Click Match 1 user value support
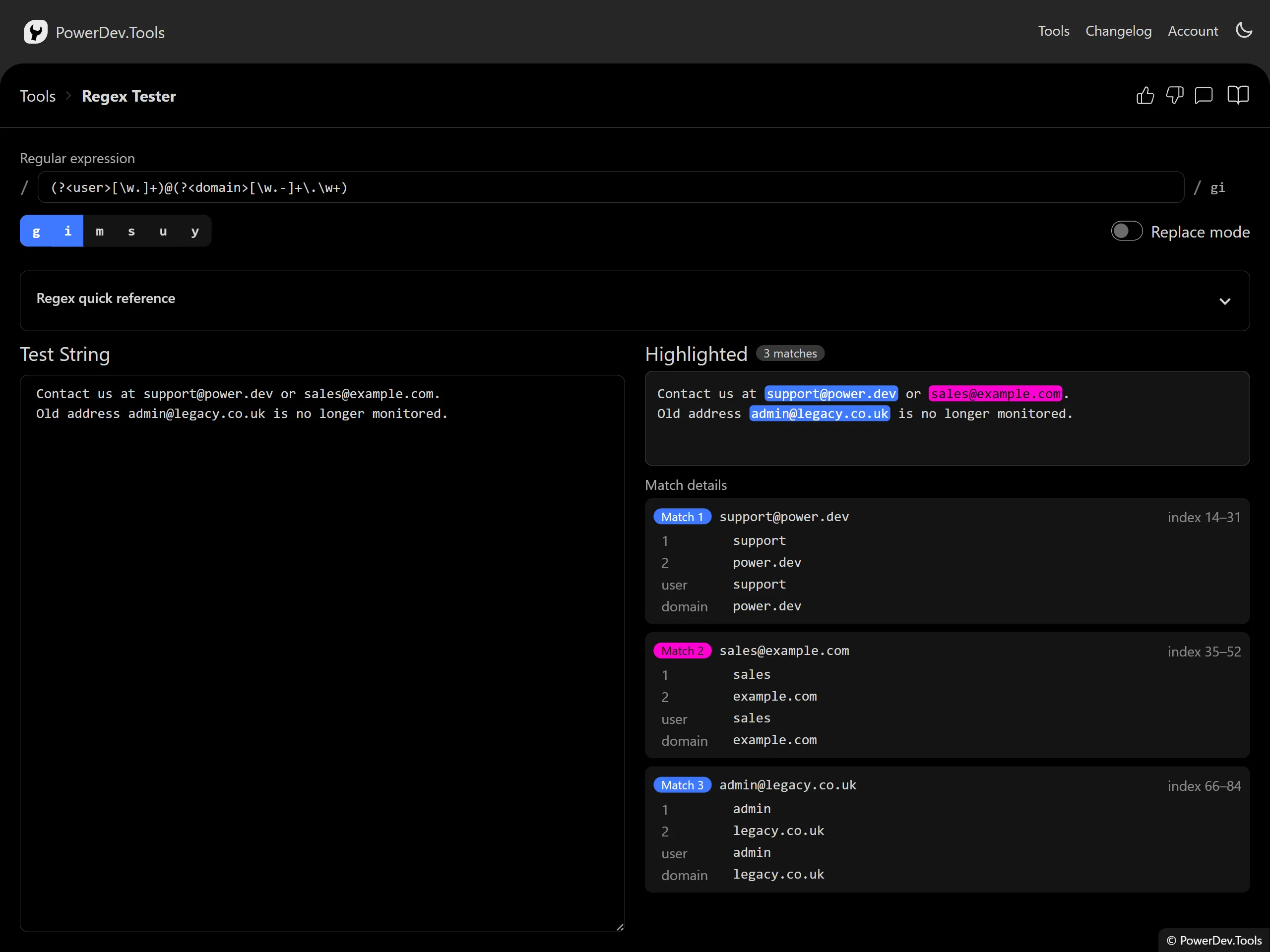The image size is (1270, 952). click(x=759, y=584)
